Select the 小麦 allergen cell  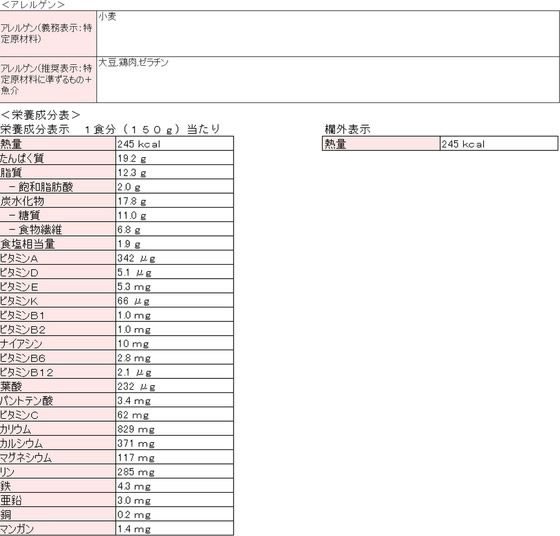[x=328, y=33]
